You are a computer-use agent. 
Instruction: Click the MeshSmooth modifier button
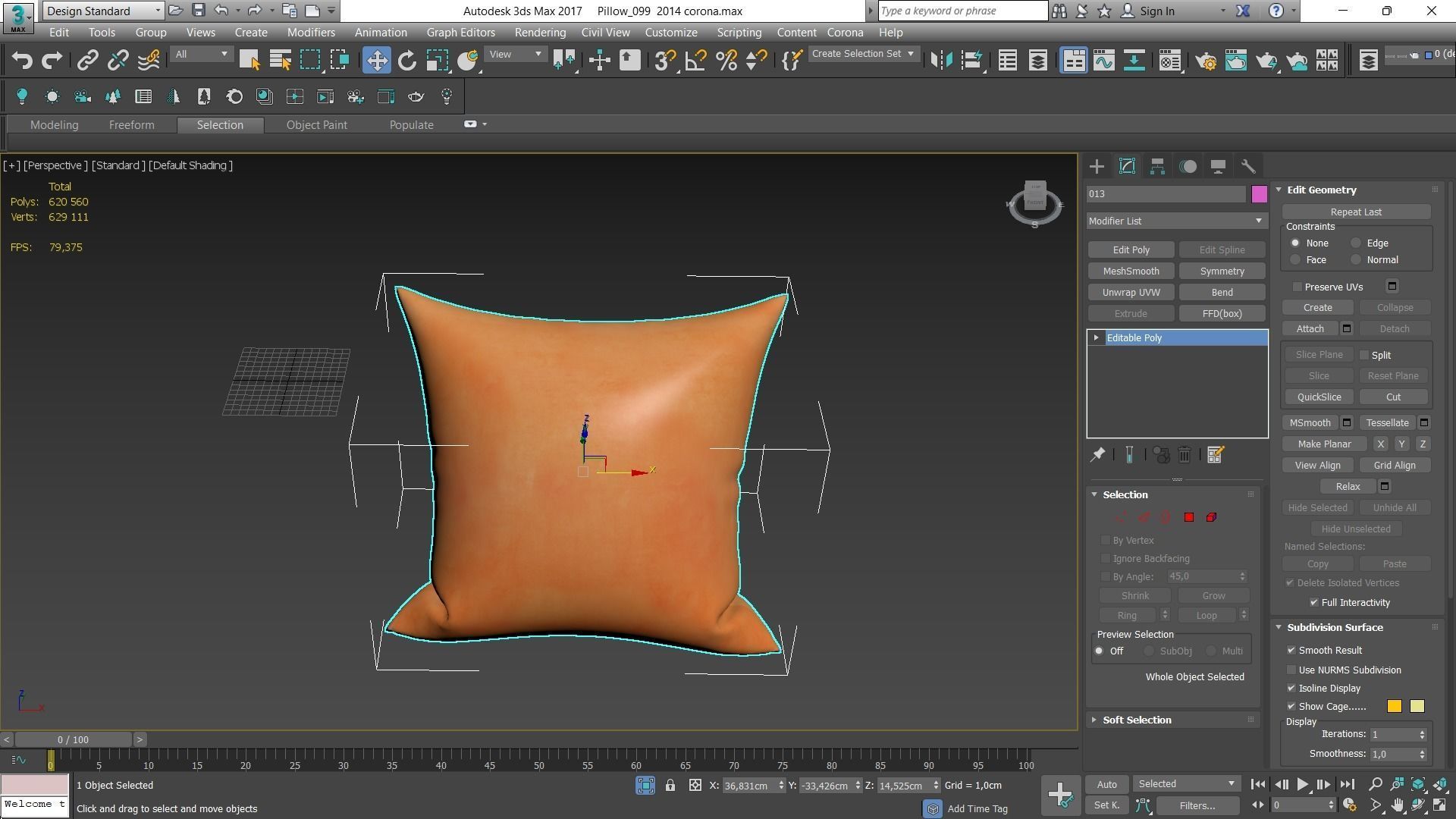(x=1131, y=271)
